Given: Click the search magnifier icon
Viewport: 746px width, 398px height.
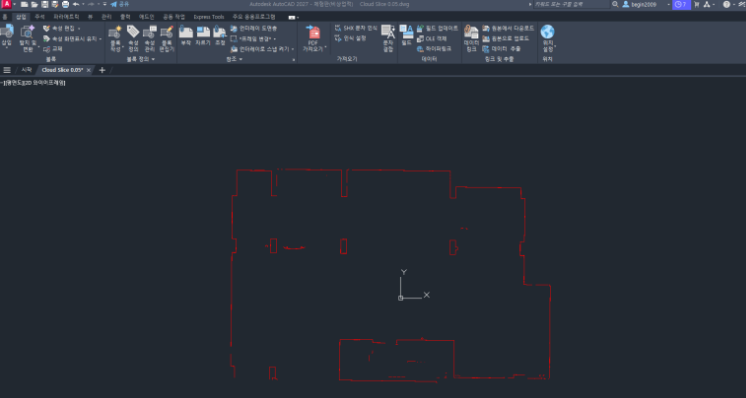Looking at the screenshot, I should click(x=615, y=4).
